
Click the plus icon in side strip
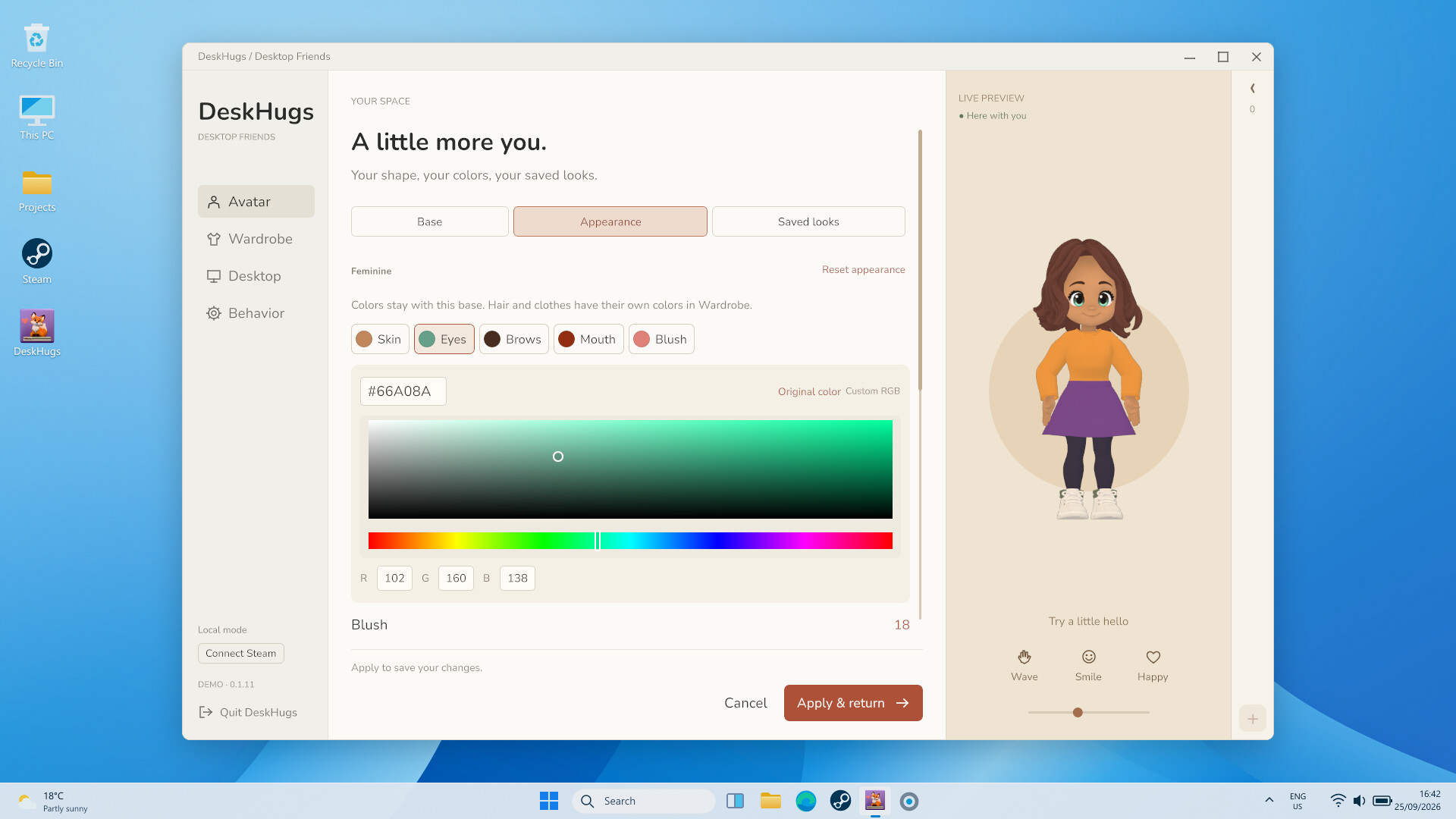click(1253, 718)
